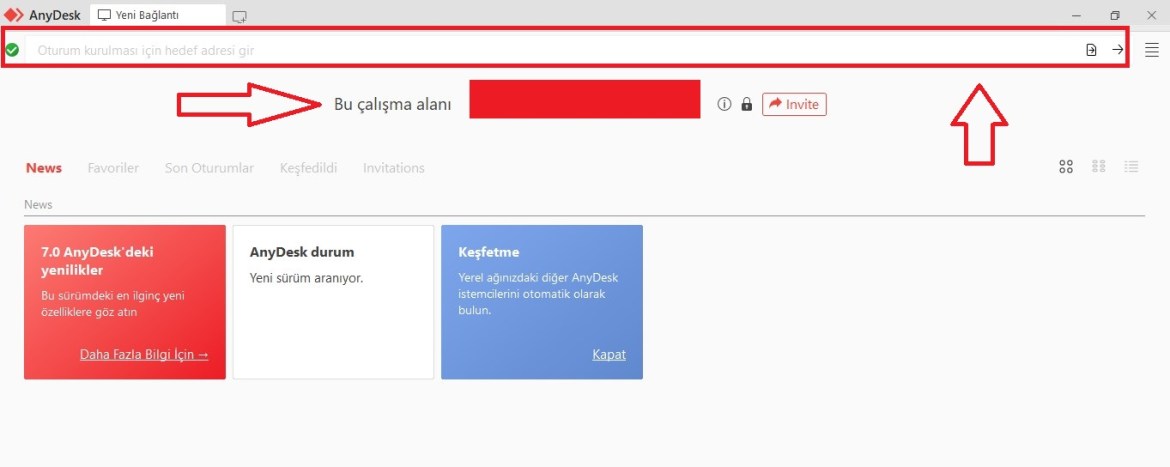Close the AnyDesk window
Viewport: 1170px width, 467px height.
coord(1151,15)
